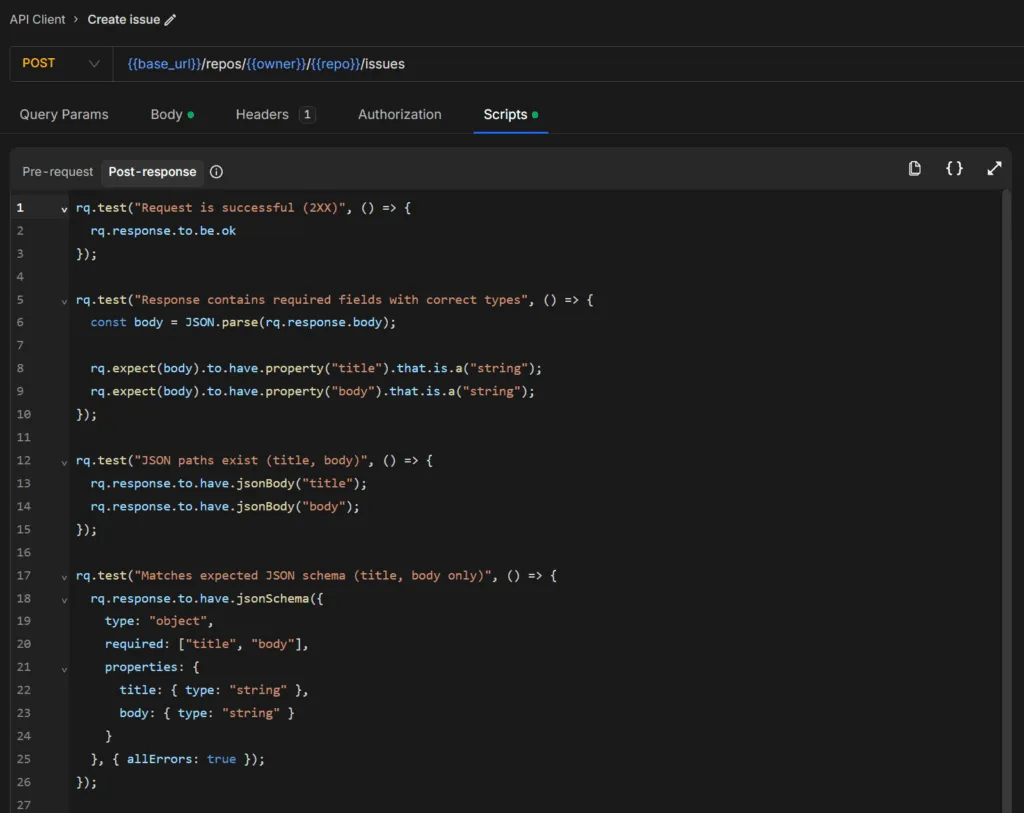1024x813 pixels.
Task: Switch to the Authorization tab
Action: [399, 114]
